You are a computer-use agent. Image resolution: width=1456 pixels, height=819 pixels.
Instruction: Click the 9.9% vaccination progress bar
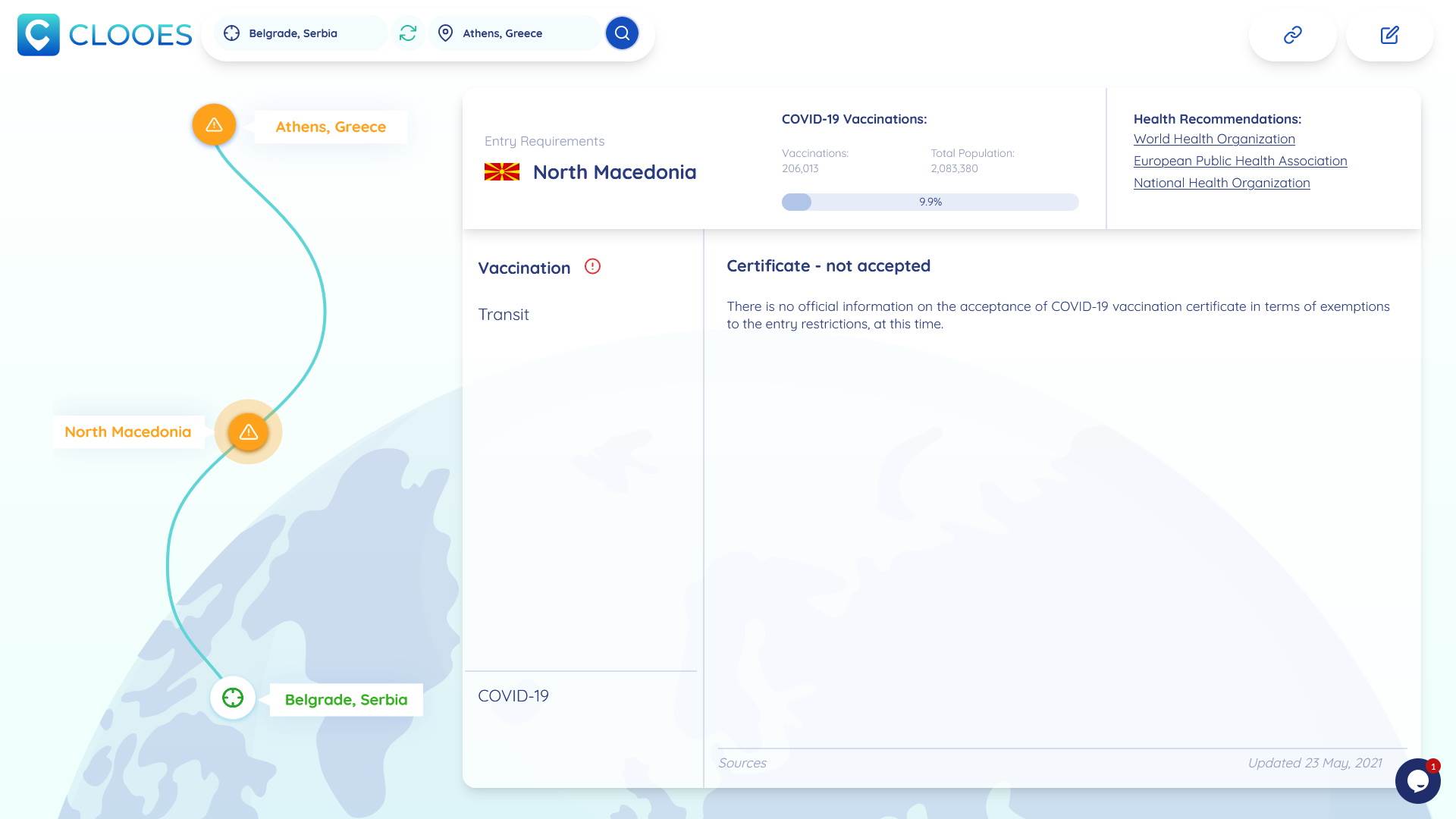click(930, 202)
